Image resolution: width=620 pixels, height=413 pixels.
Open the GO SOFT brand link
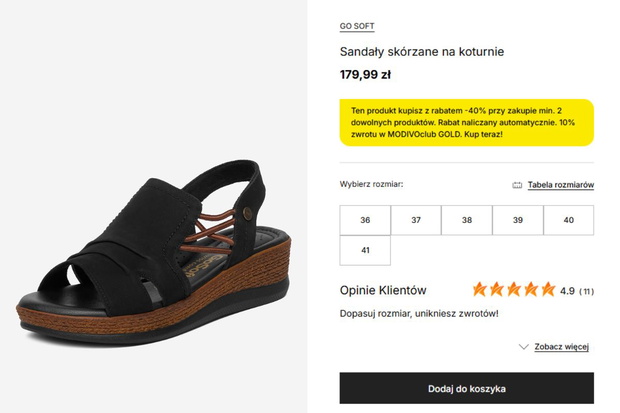357,26
